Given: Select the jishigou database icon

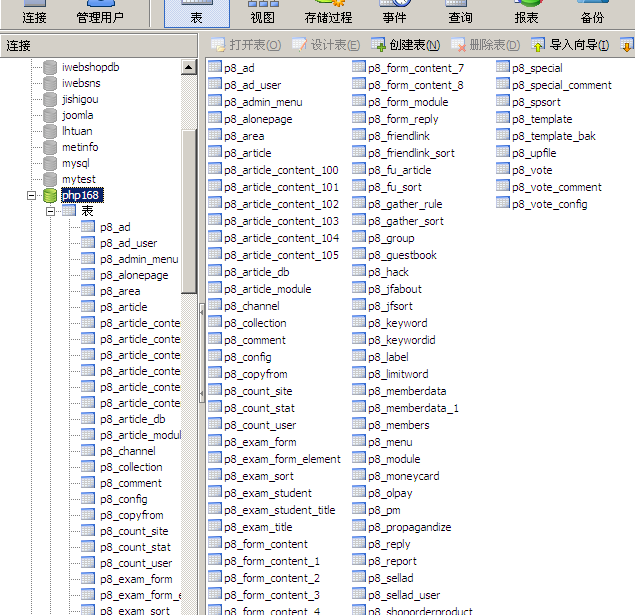Looking at the screenshot, I should (50, 99).
